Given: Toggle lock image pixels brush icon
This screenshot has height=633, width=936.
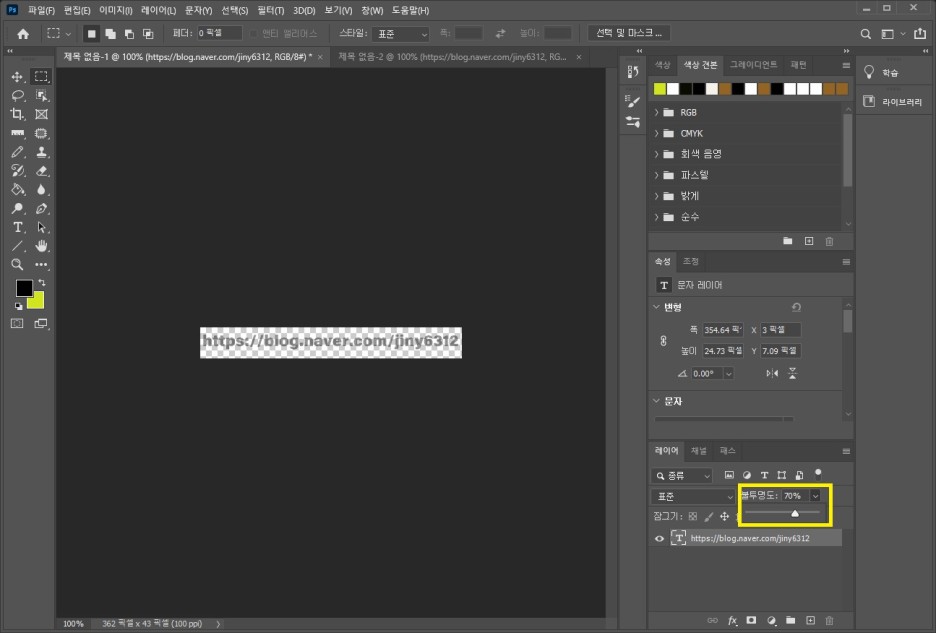Looking at the screenshot, I should tap(709, 516).
